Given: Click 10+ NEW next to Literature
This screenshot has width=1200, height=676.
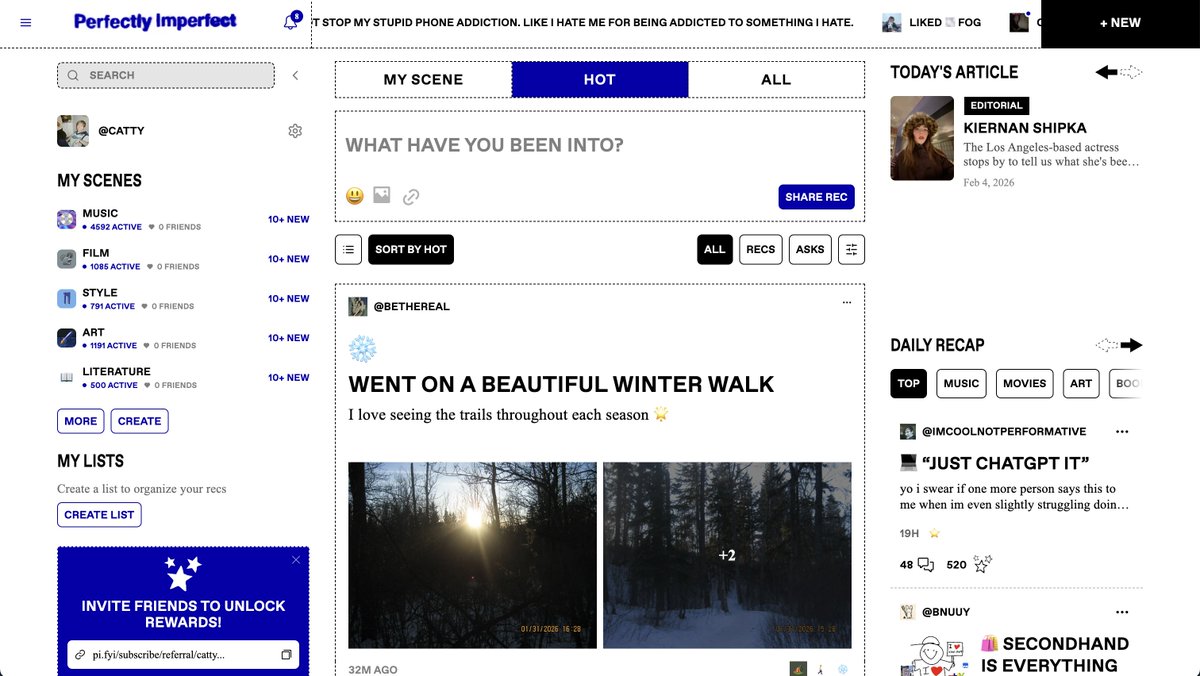Looking at the screenshot, I should [289, 377].
